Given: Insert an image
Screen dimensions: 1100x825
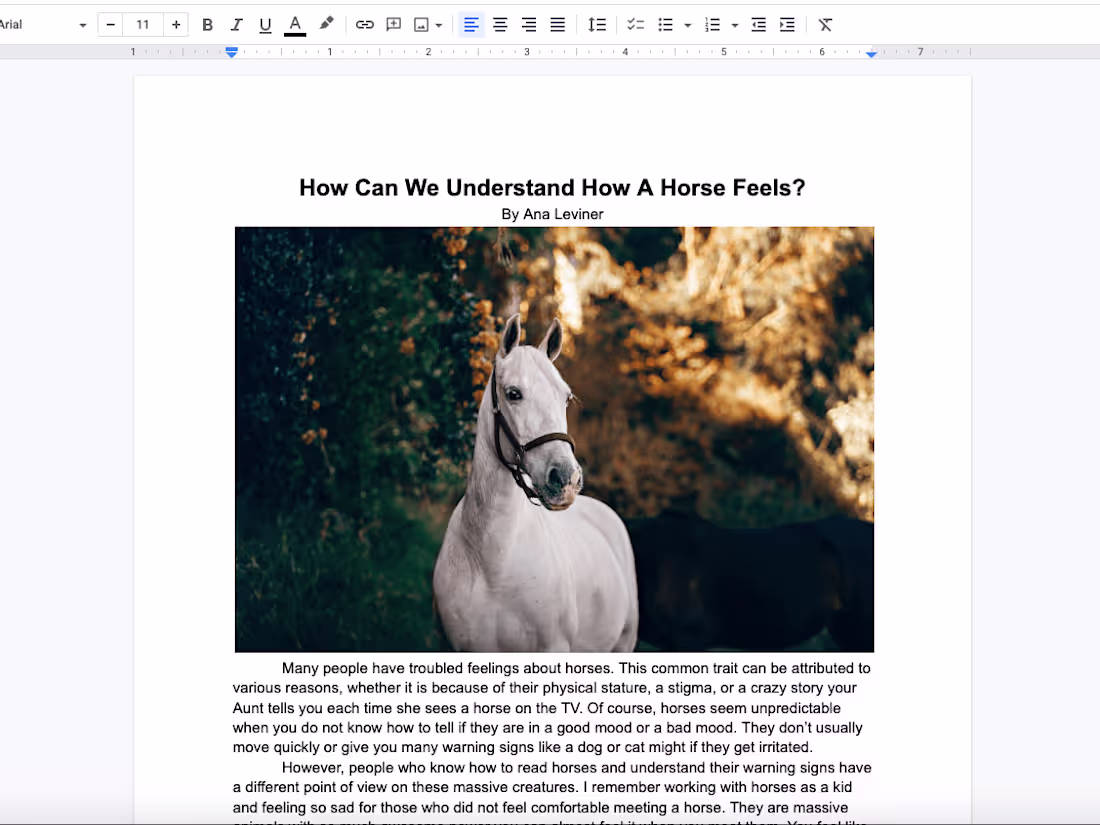Looking at the screenshot, I should click(421, 24).
